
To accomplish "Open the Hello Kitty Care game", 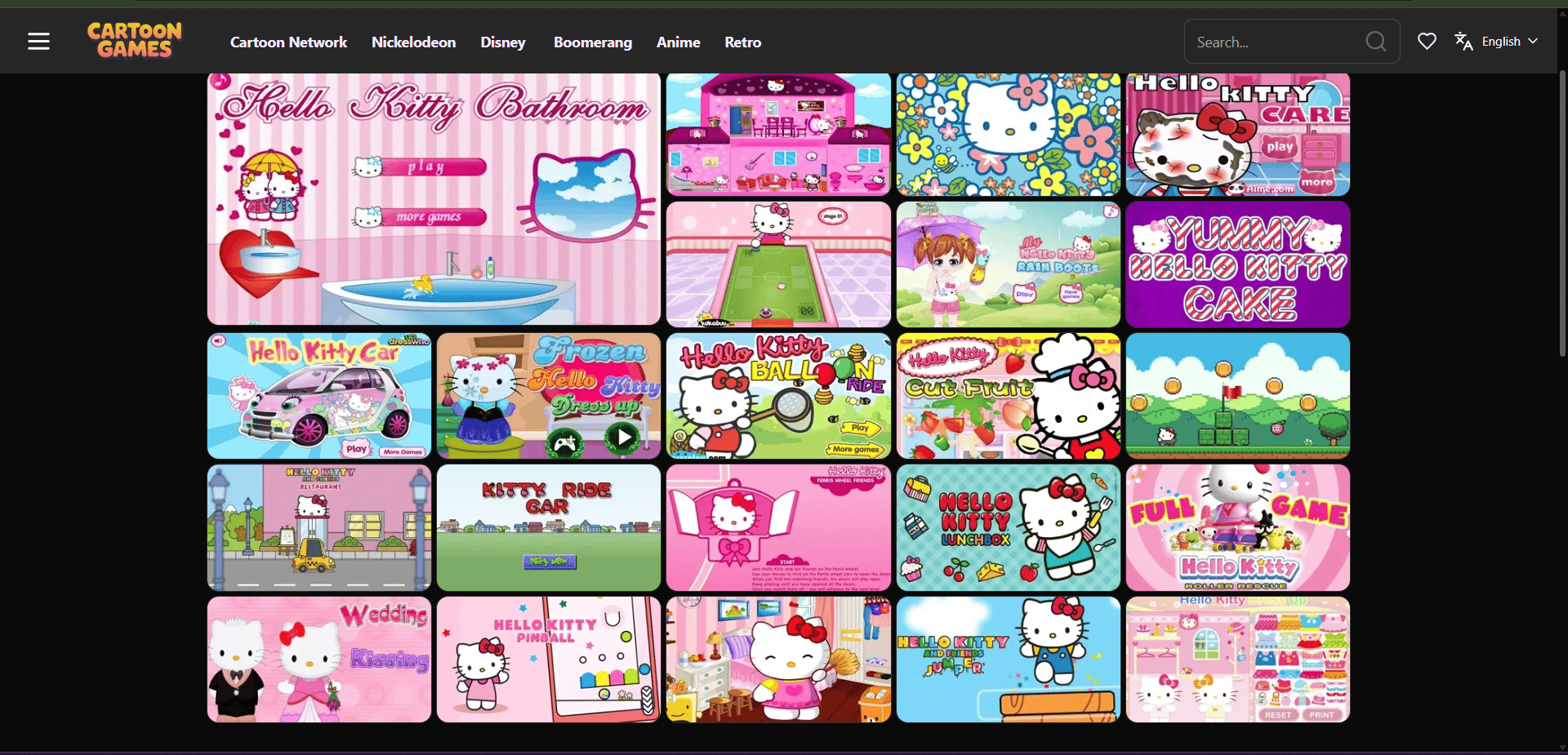I will 1238,135.
